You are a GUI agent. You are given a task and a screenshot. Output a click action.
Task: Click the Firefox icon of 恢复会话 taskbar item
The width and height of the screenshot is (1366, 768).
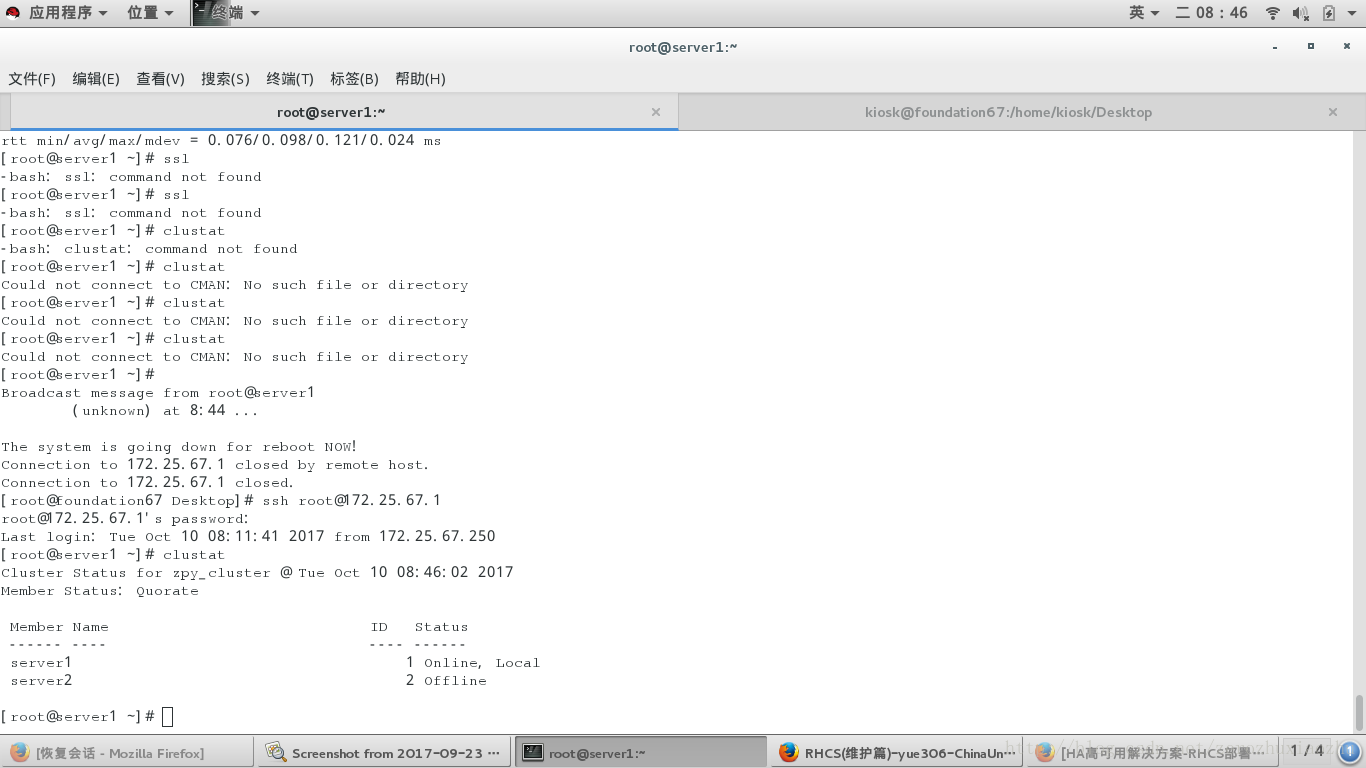pos(19,753)
